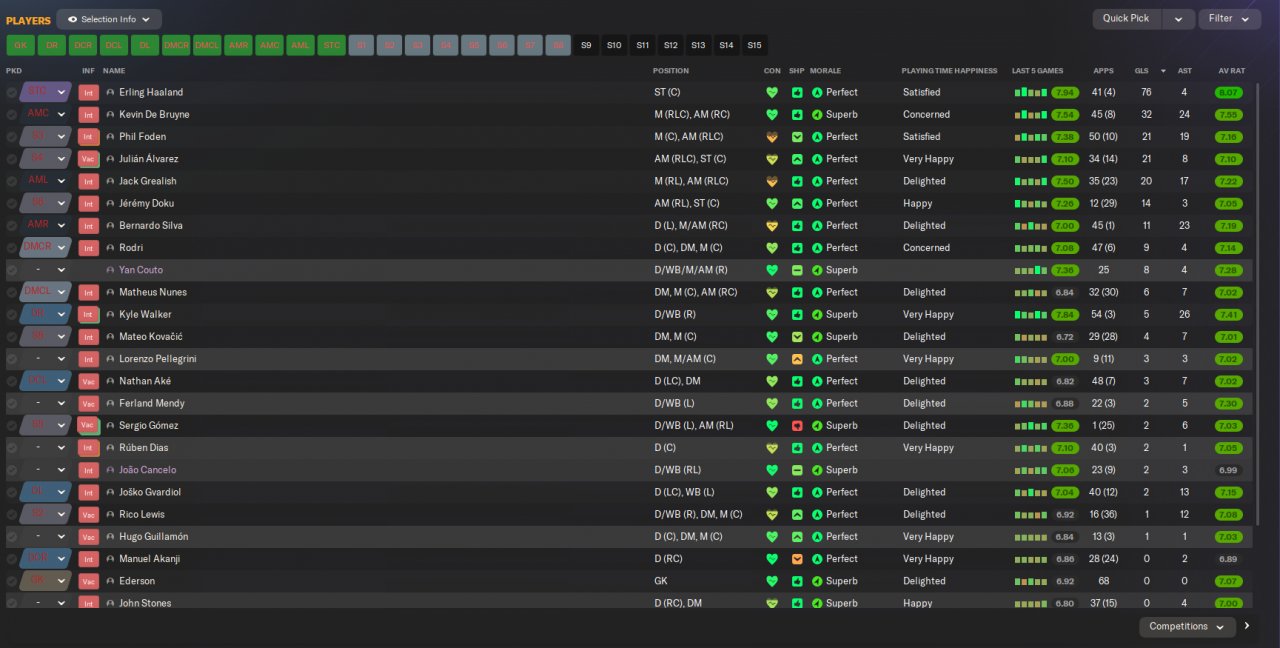The height and width of the screenshot is (648, 1280).
Task: Click Sergio Gómez's red match sharpness icon
Action: 797,426
